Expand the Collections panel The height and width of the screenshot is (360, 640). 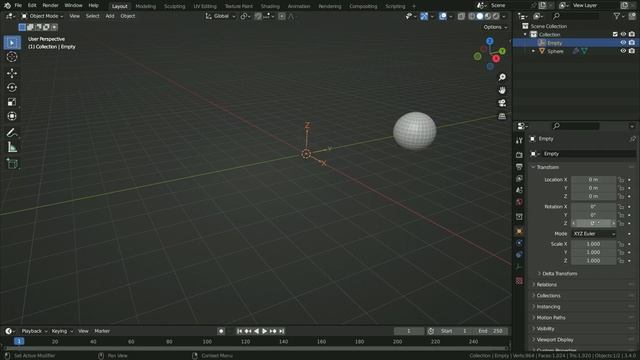point(548,296)
